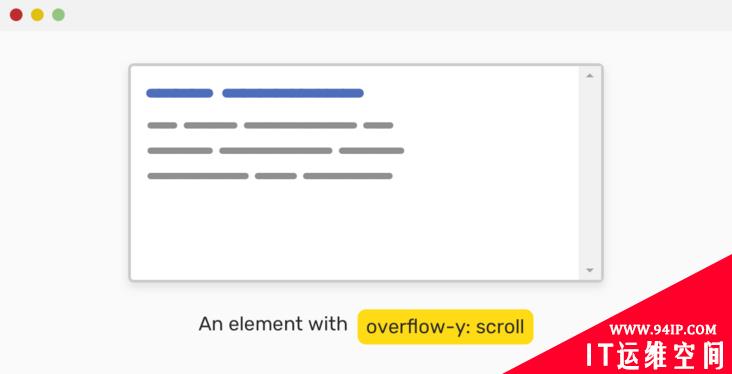Click the vertical scrollbar track
Image resolution: width=732 pixels, height=374 pixels.
click(x=590, y=173)
